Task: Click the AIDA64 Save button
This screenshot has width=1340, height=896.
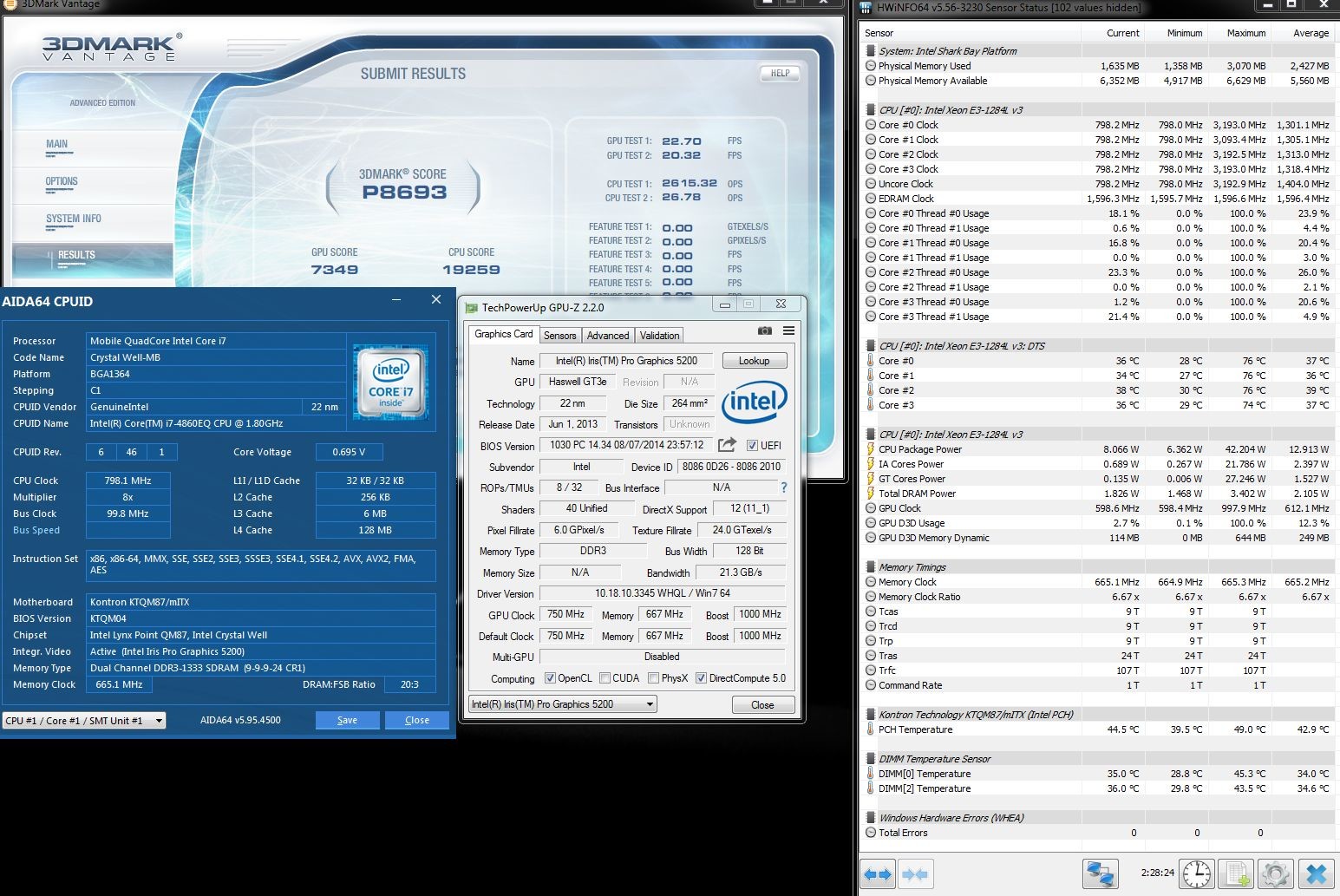Action: click(x=347, y=720)
